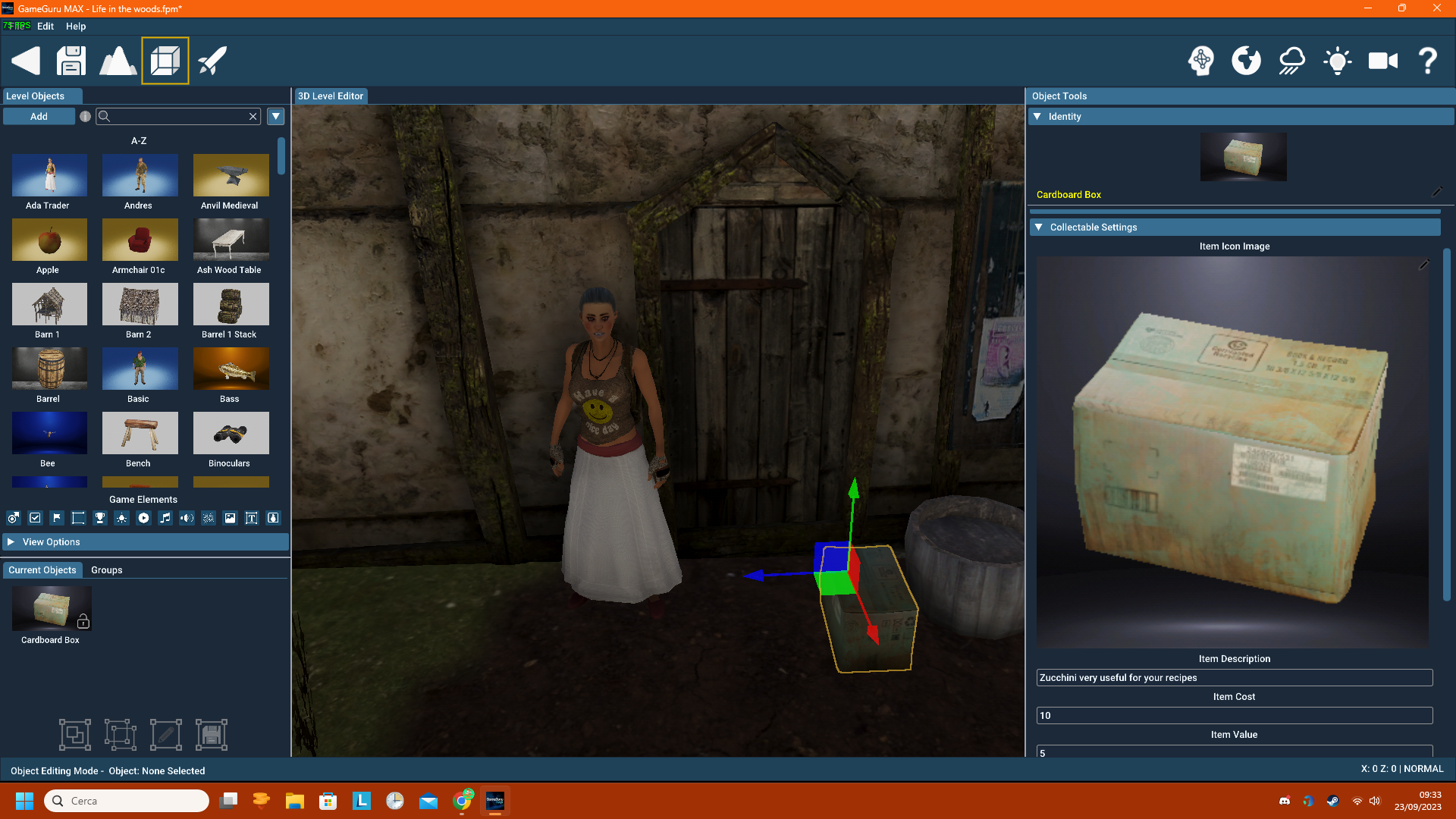This screenshot has width=1456, height=819.
Task: Click the lighting (lightbulb) icon
Action: point(1337,61)
